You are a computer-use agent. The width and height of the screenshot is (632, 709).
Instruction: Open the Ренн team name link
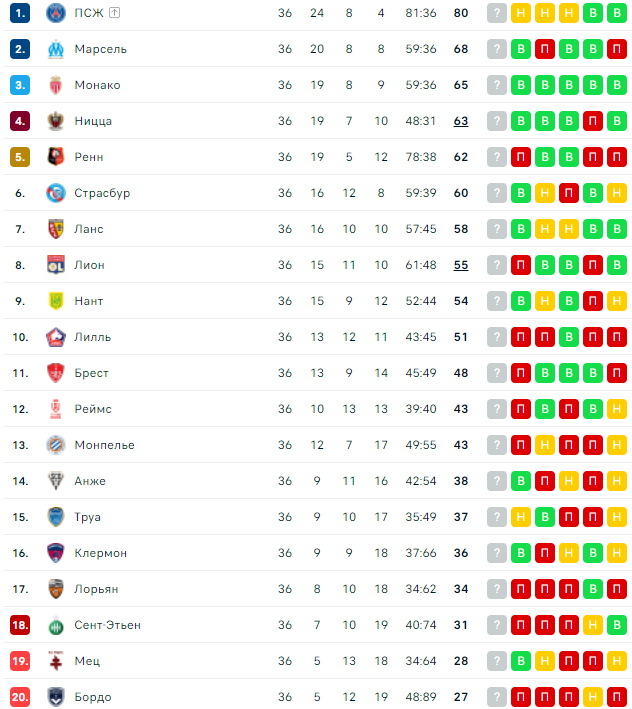(89, 157)
